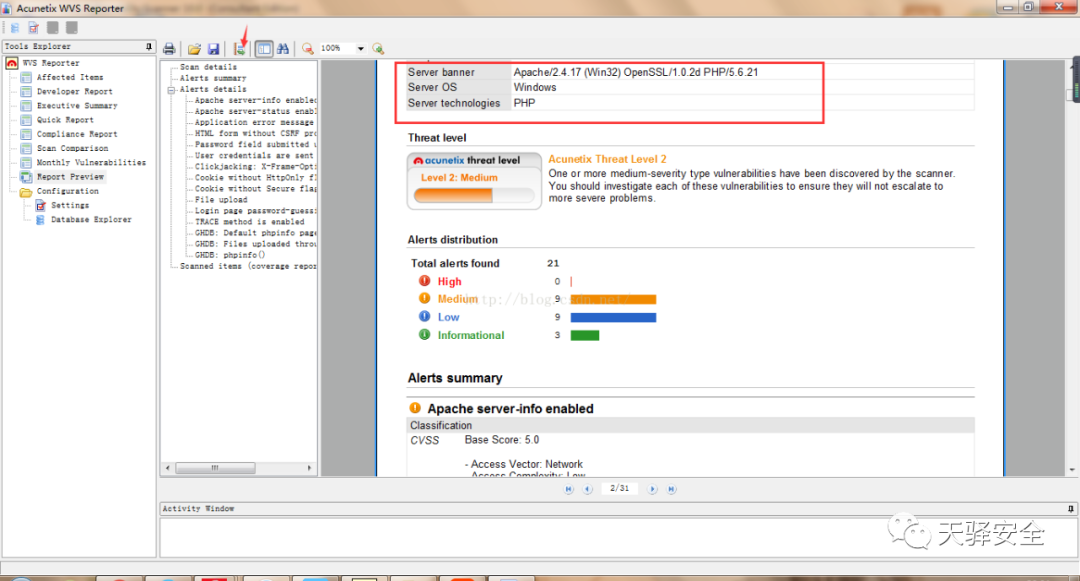This screenshot has height=581, width=1080.
Task: Open Database Explorer from the top toolbar
Action: (14, 28)
